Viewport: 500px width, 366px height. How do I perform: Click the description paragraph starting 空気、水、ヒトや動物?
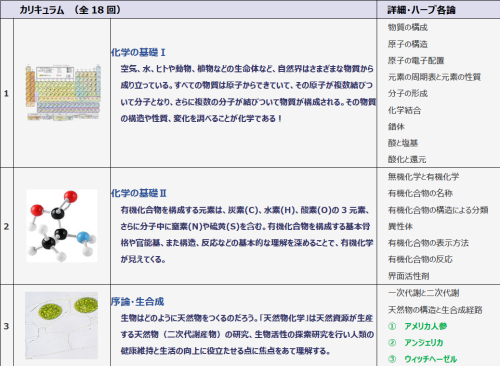(x=248, y=94)
